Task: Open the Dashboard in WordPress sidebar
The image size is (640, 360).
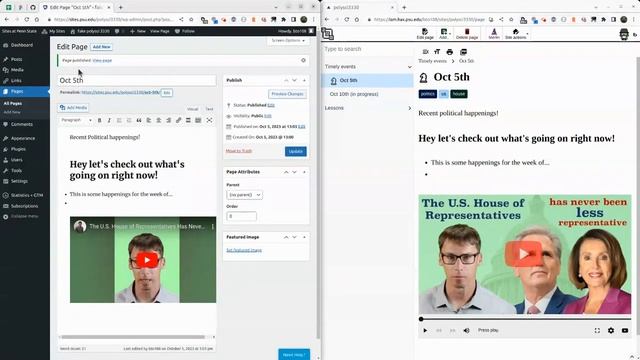Action: (x=22, y=45)
